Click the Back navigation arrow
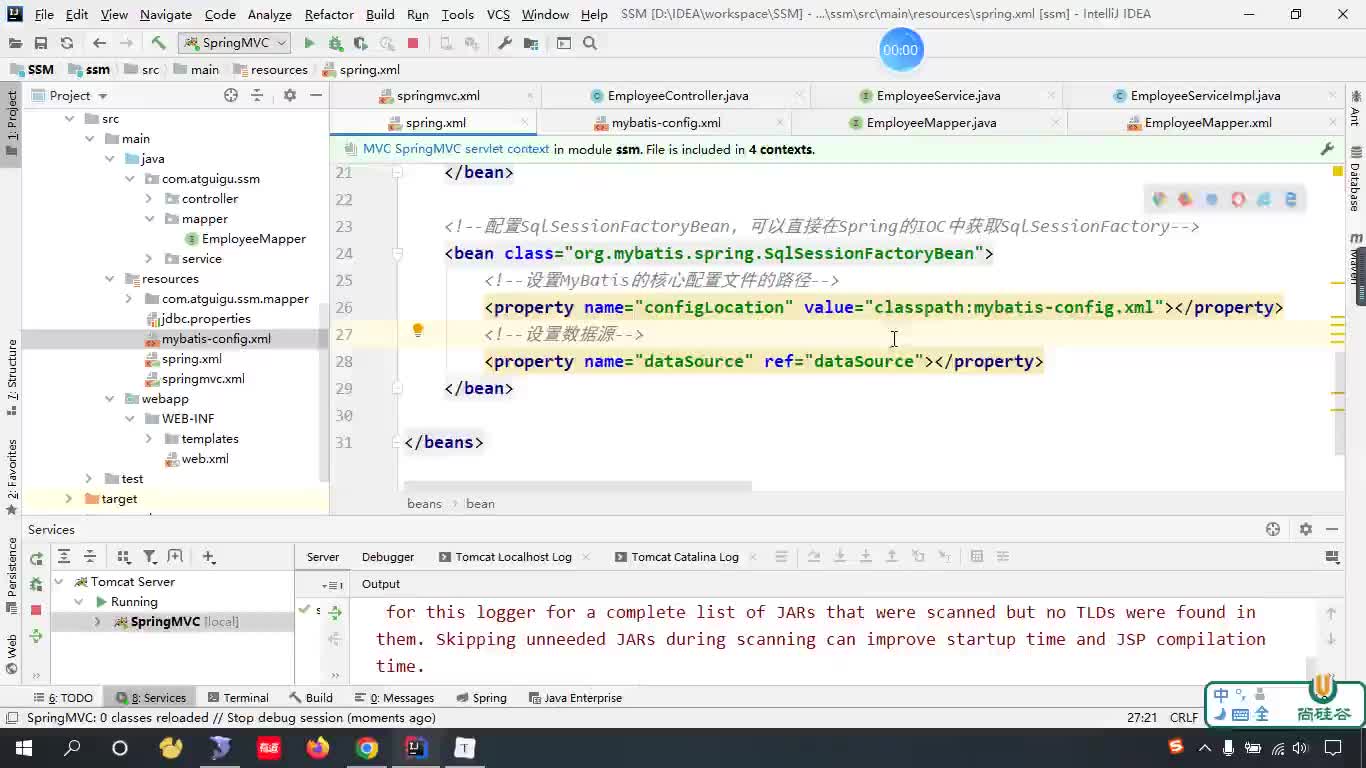Screen dimensions: 1366x768 (99, 43)
